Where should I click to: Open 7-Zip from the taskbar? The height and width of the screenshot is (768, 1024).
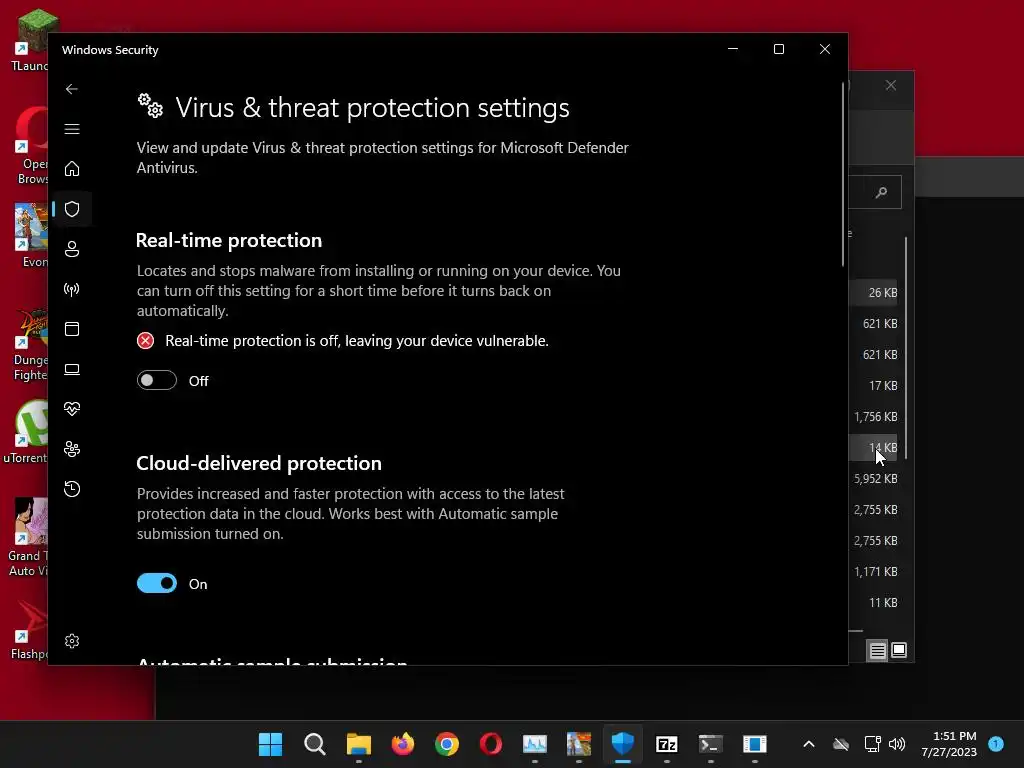click(x=666, y=744)
